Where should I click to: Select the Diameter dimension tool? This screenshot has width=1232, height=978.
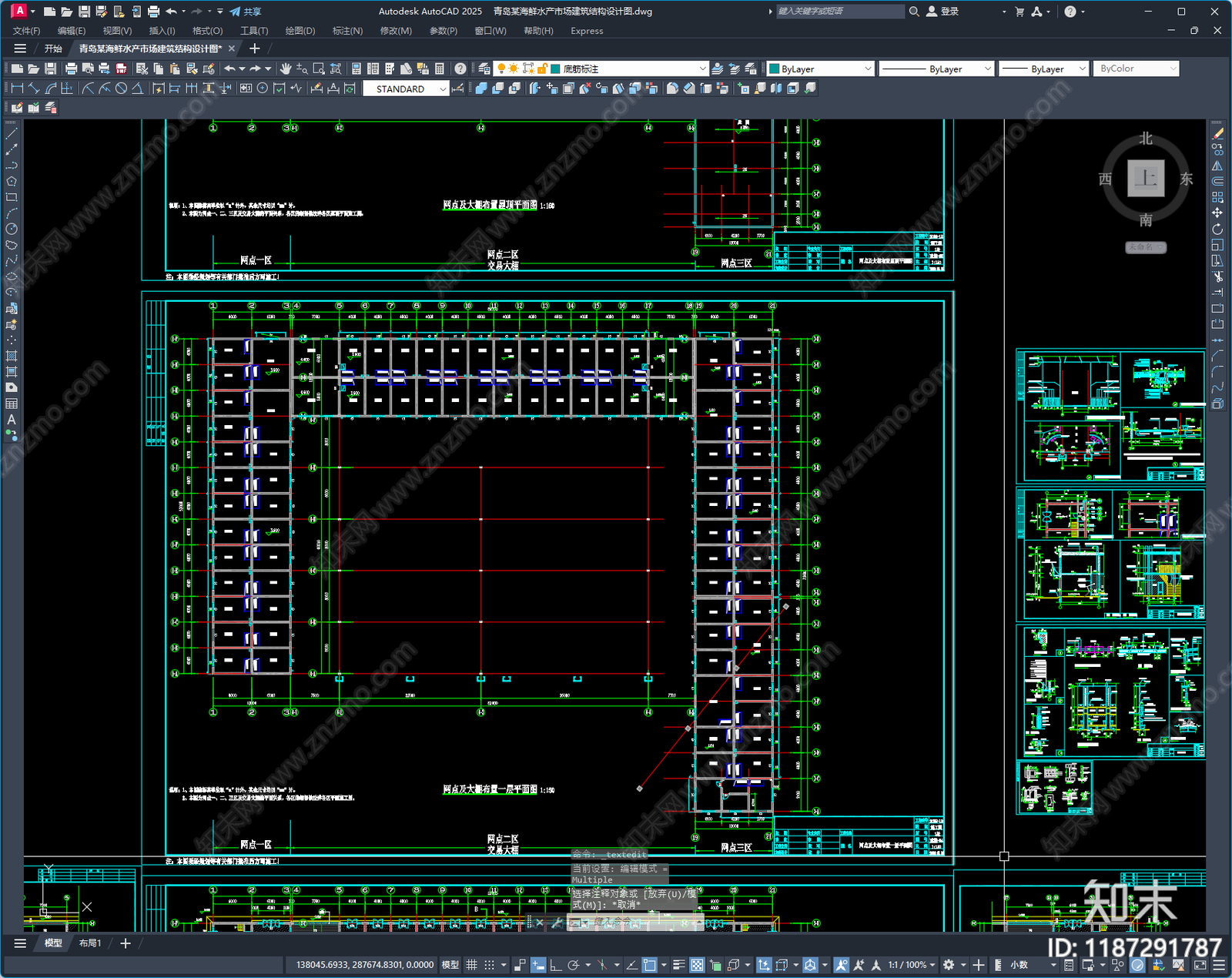[121, 89]
